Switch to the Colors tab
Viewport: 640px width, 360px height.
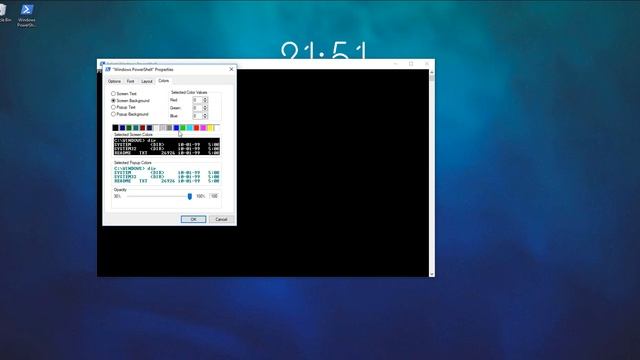point(164,81)
